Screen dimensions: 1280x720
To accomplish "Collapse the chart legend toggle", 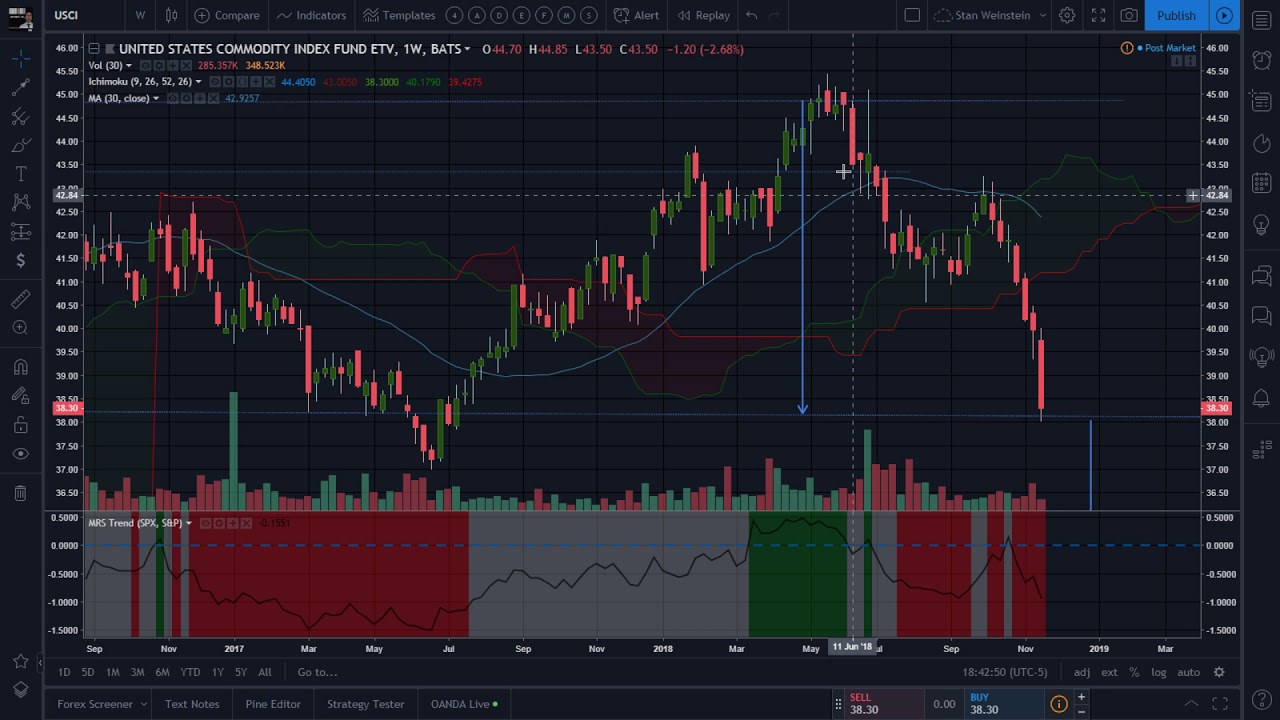I will pyautogui.click(x=94, y=49).
